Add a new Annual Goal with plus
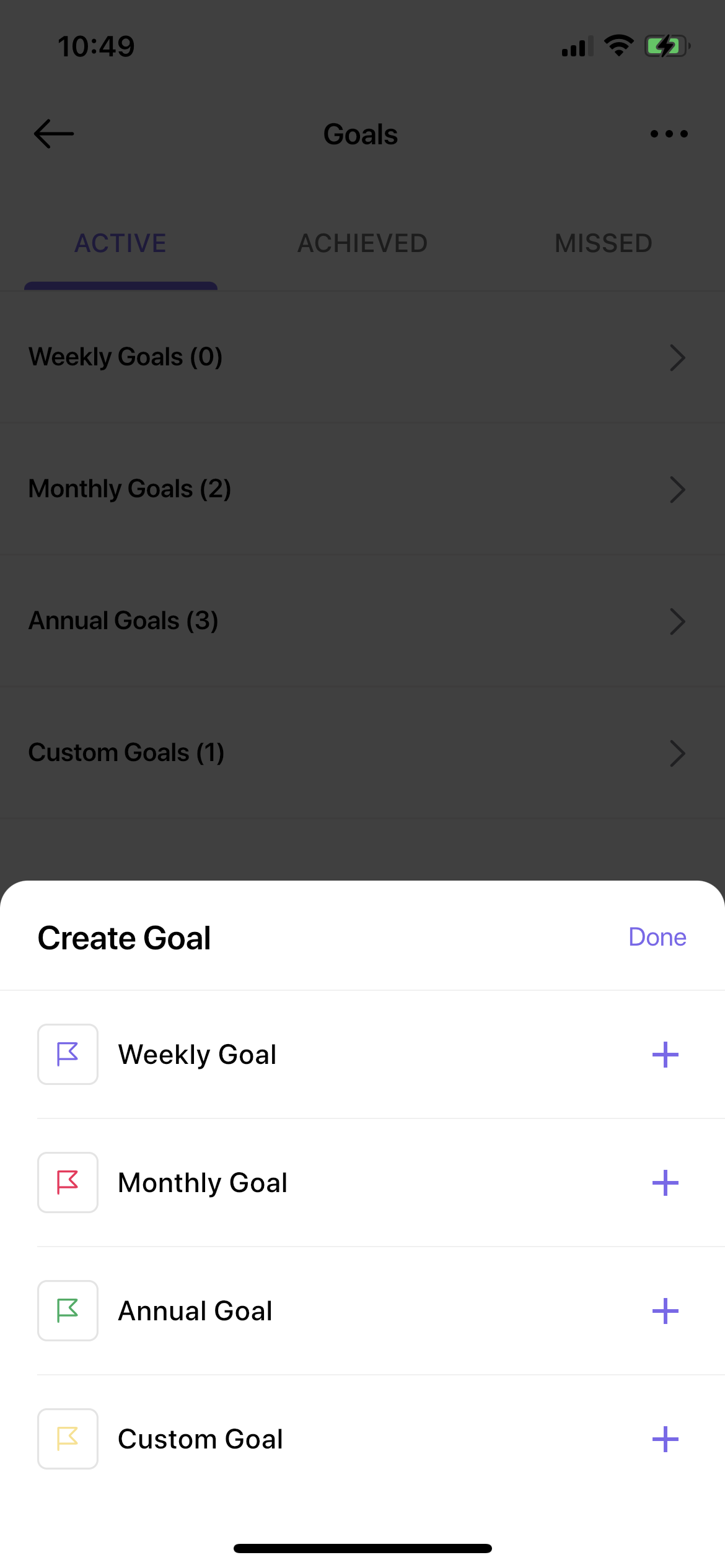The image size is (725, 1568). [666, 1311]
